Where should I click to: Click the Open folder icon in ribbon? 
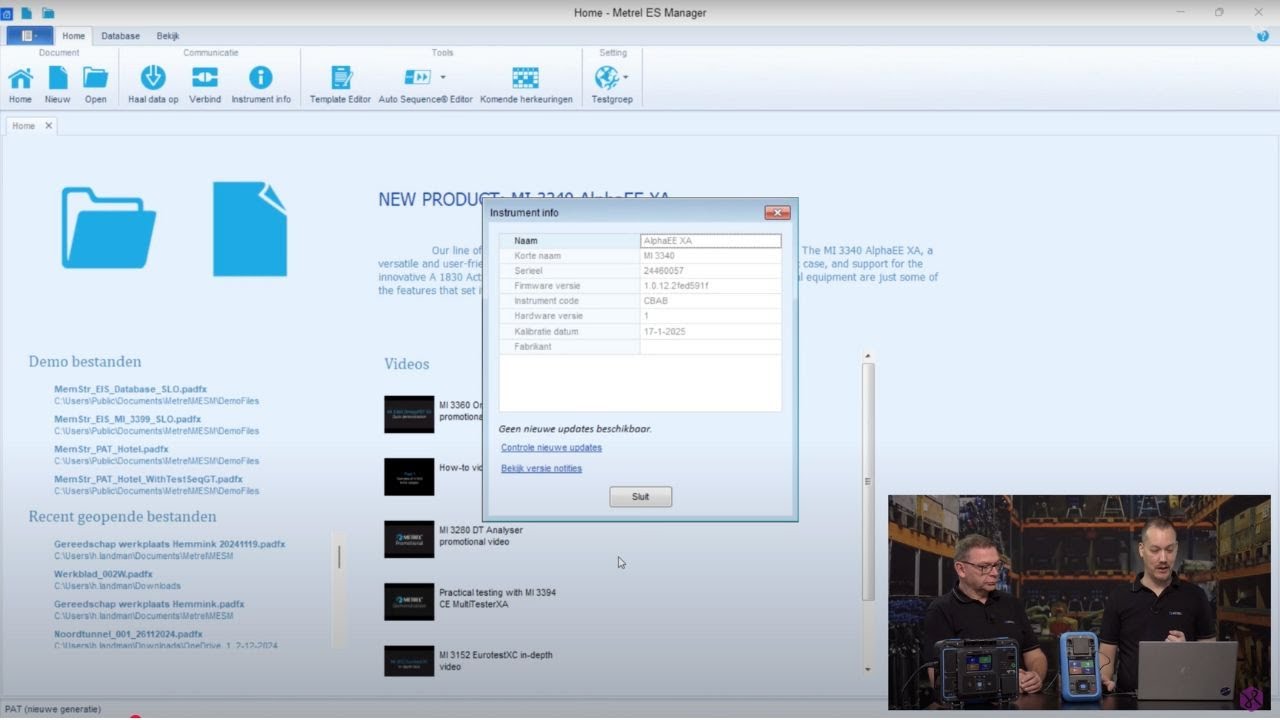96,84
